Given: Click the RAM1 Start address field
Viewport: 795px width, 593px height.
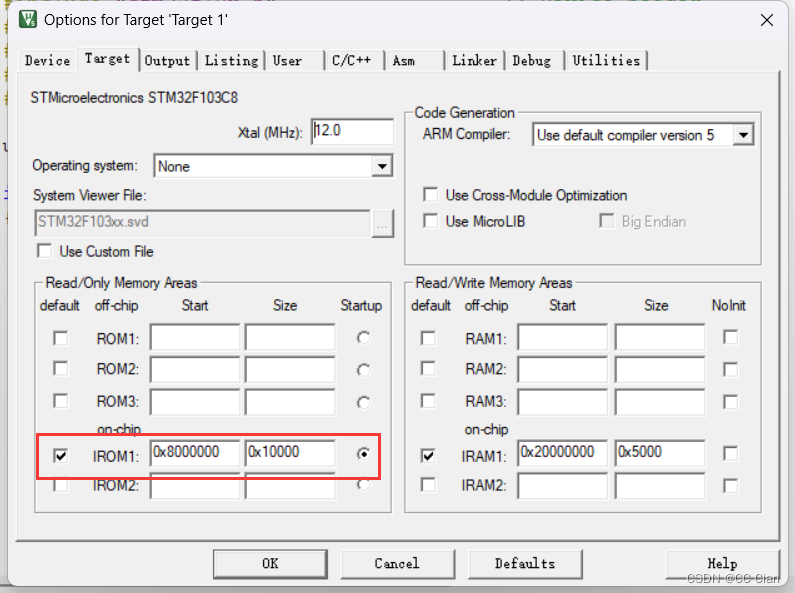Looking at the screenshot, I should [562, 338].
